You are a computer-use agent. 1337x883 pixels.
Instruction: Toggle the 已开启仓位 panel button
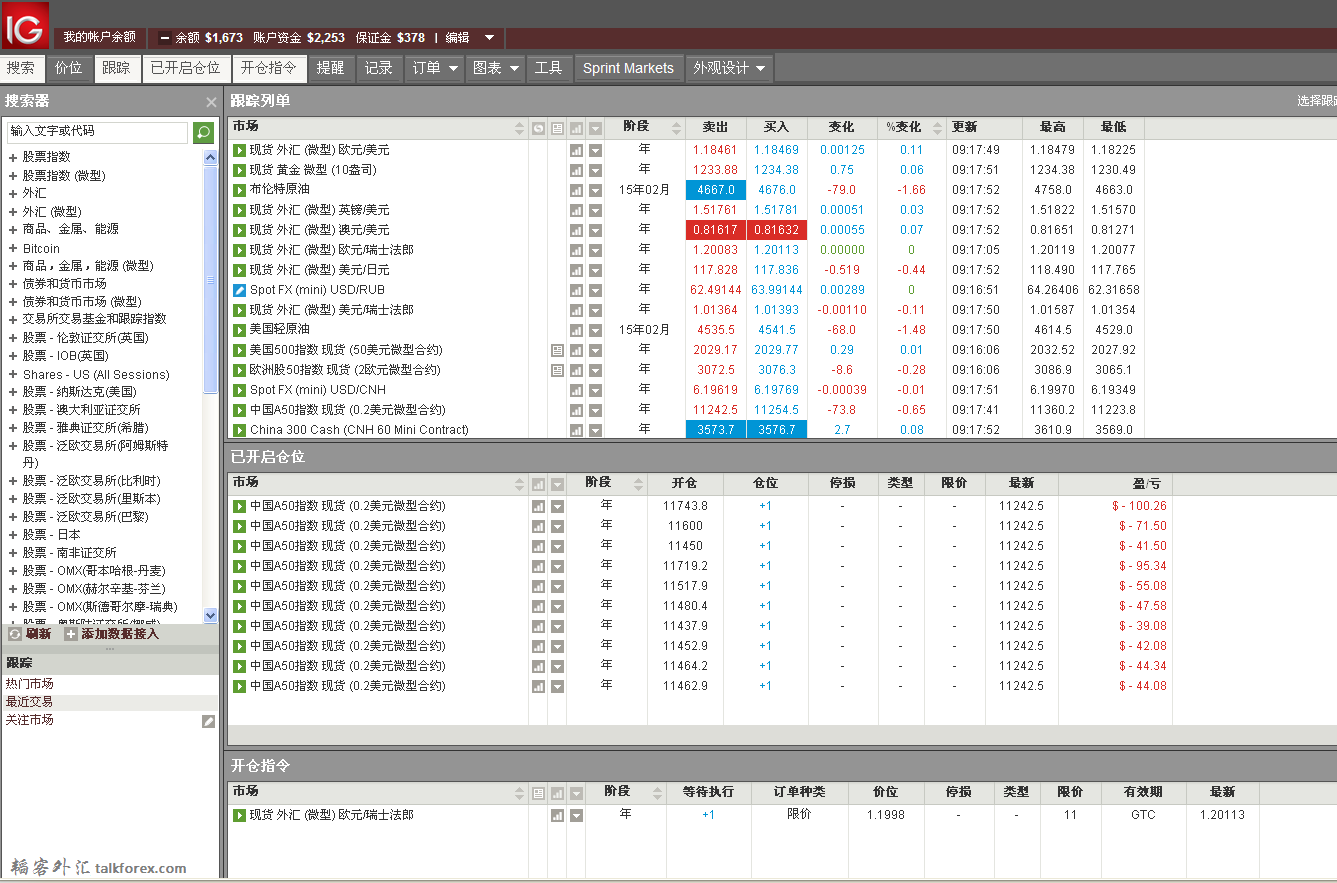pyautogui.click(x=185, y=68)
